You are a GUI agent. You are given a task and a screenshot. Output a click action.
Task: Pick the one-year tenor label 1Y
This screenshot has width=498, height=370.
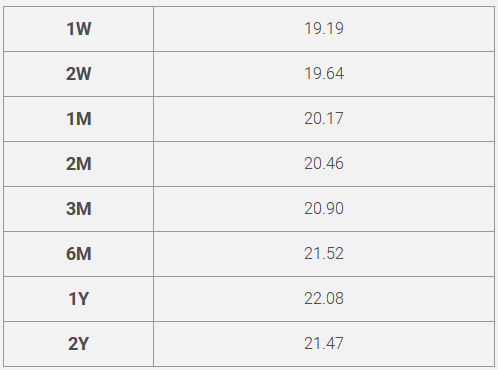pos(79,299)
